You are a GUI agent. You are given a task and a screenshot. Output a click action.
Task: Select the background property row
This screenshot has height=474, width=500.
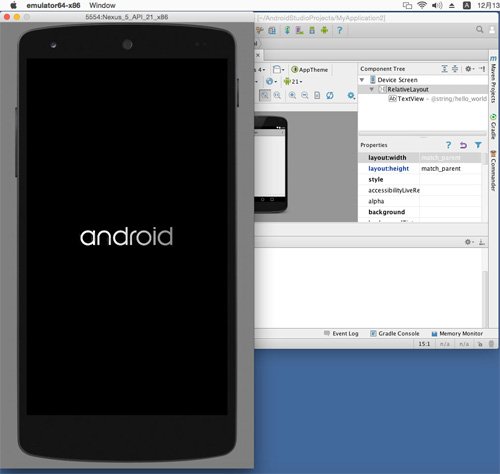(420, 212)
